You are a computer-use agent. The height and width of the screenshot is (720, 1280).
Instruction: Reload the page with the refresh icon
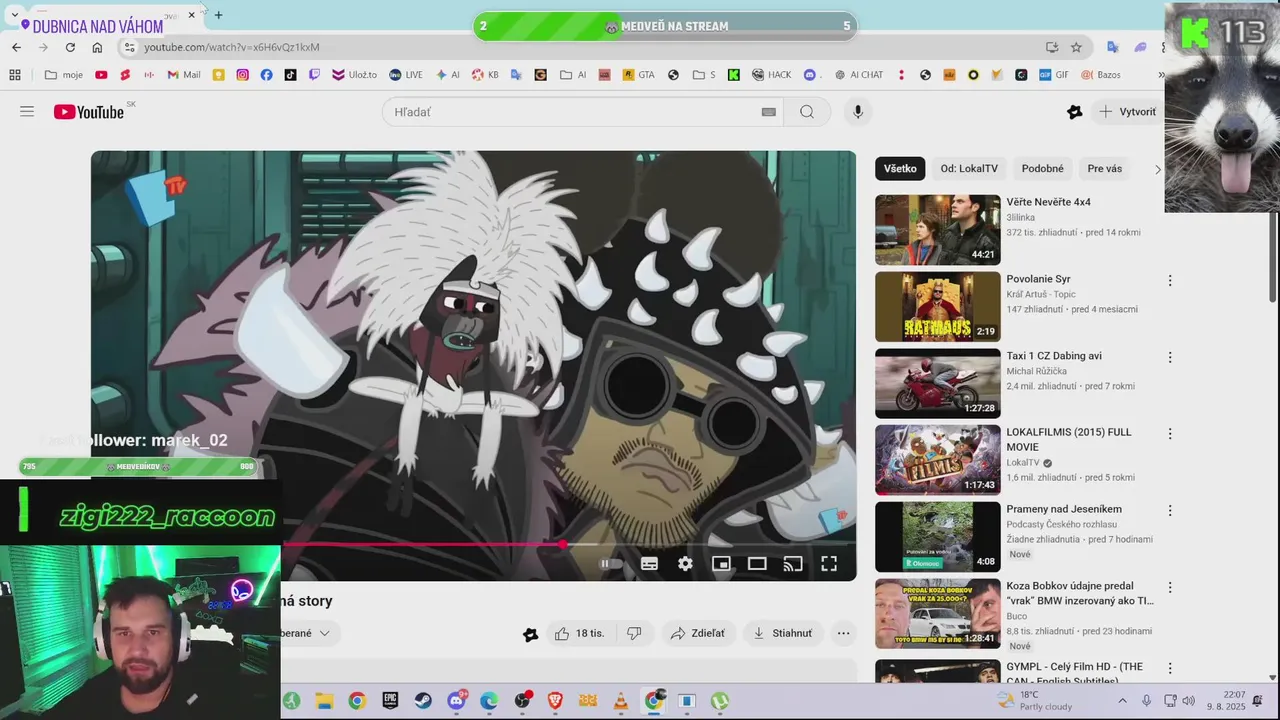click(70, 47)
